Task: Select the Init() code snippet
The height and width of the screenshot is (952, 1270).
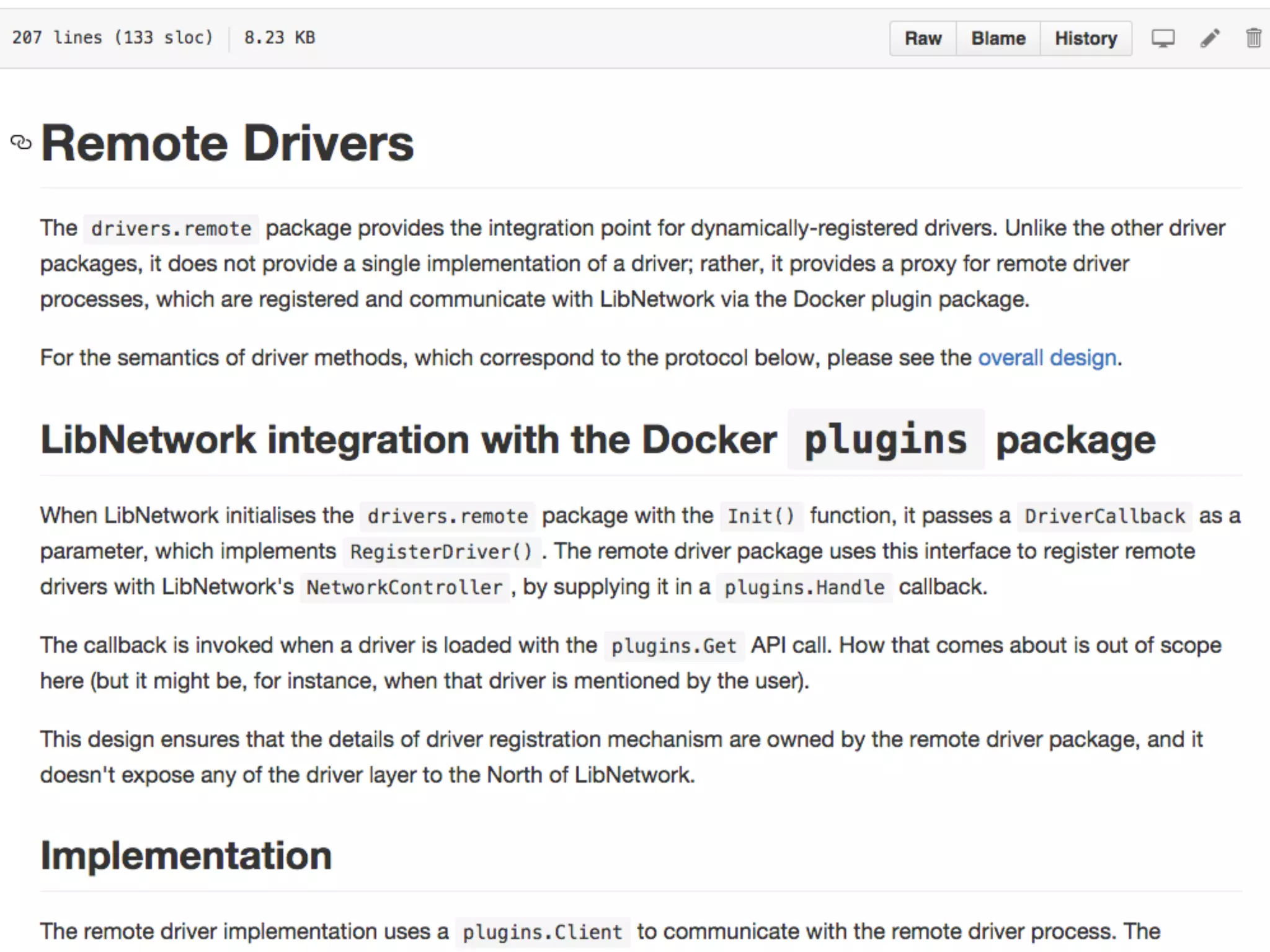Action: 761,516
